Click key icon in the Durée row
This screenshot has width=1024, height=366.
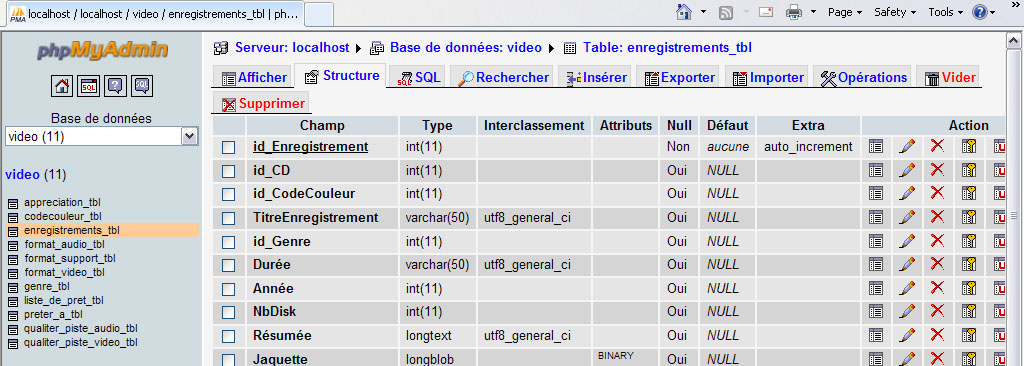coord(968,264)
